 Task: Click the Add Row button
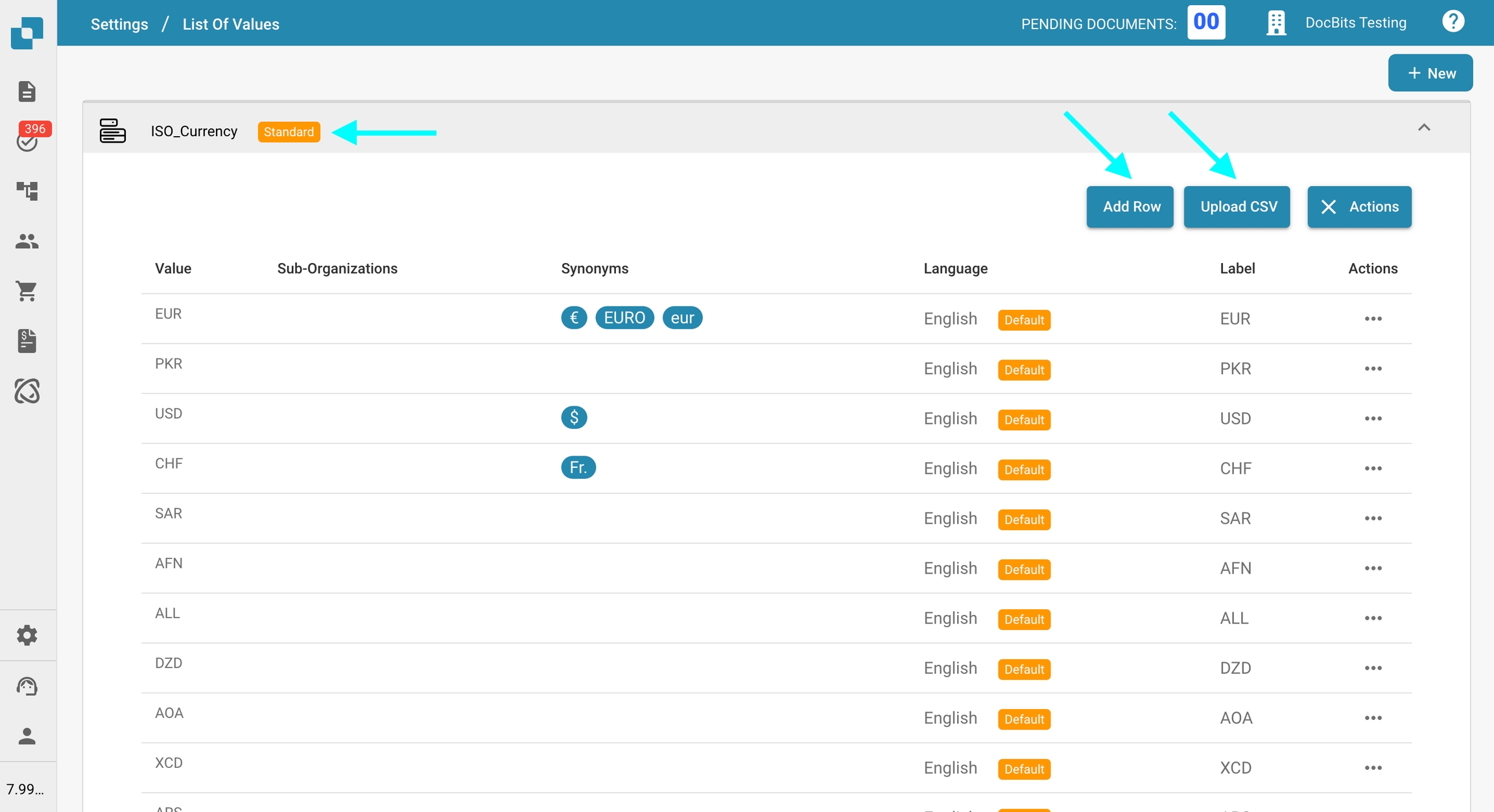point(1130,207)
